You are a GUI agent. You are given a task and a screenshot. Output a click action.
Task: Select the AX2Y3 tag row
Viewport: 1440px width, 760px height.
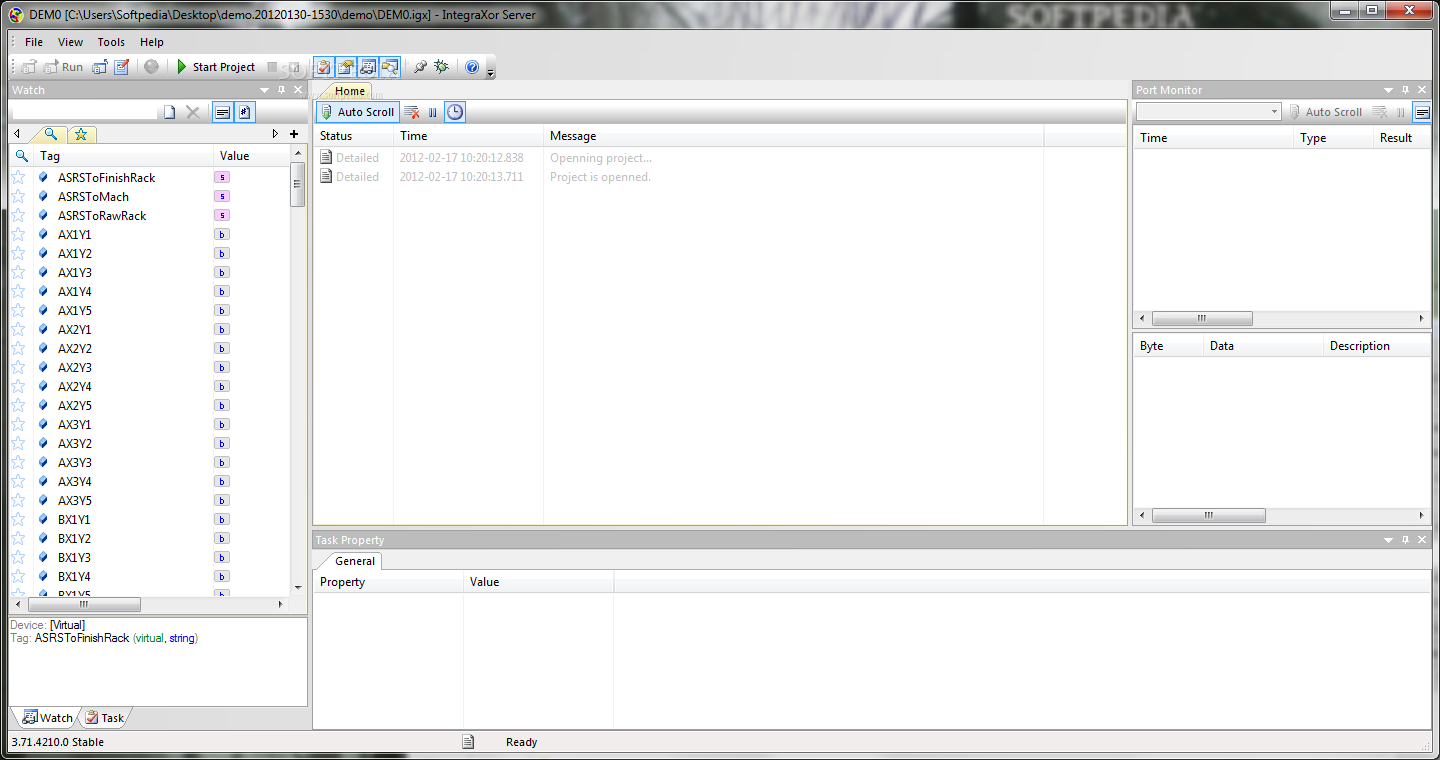(150, 367)
